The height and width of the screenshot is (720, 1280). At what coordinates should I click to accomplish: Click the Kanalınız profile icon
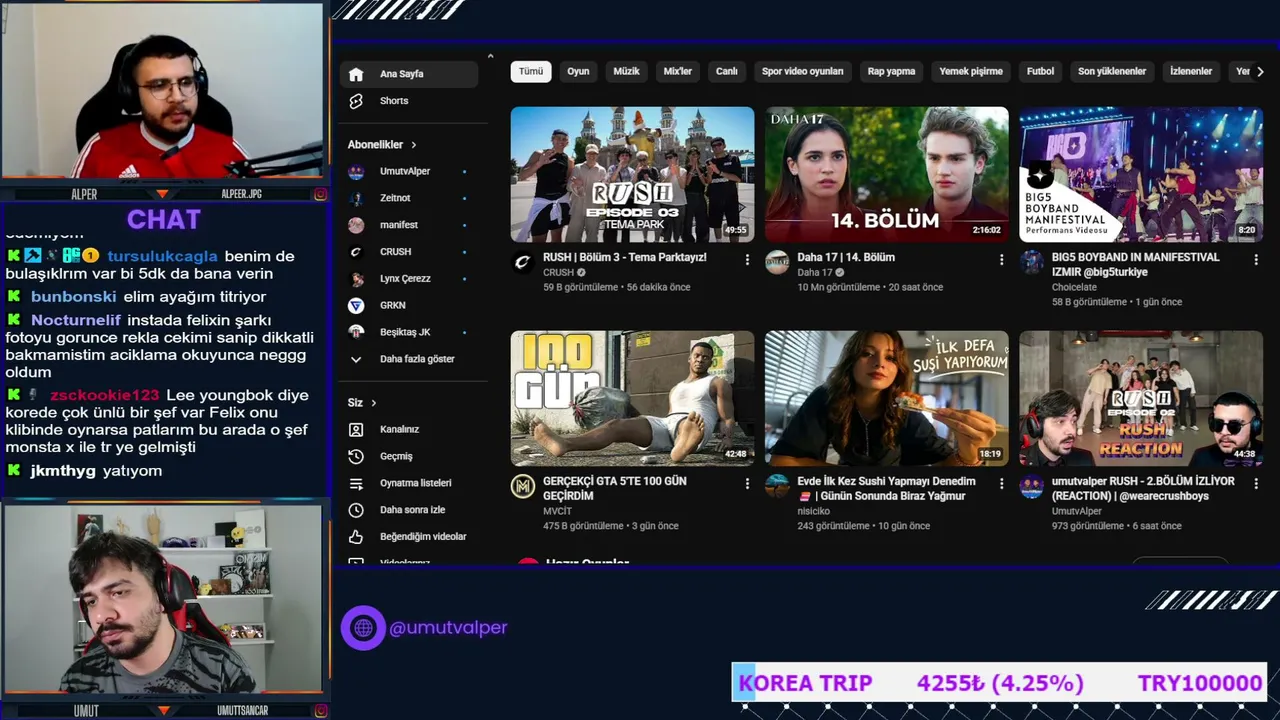click(x=356, y=429)
